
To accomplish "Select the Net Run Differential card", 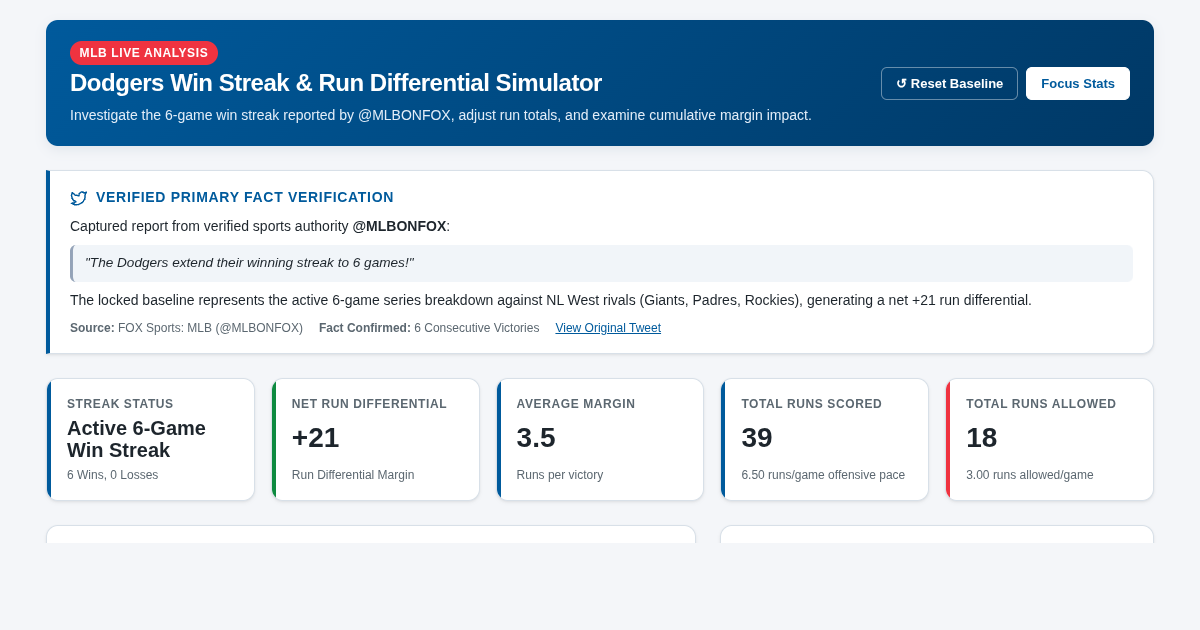I will 375,440.
